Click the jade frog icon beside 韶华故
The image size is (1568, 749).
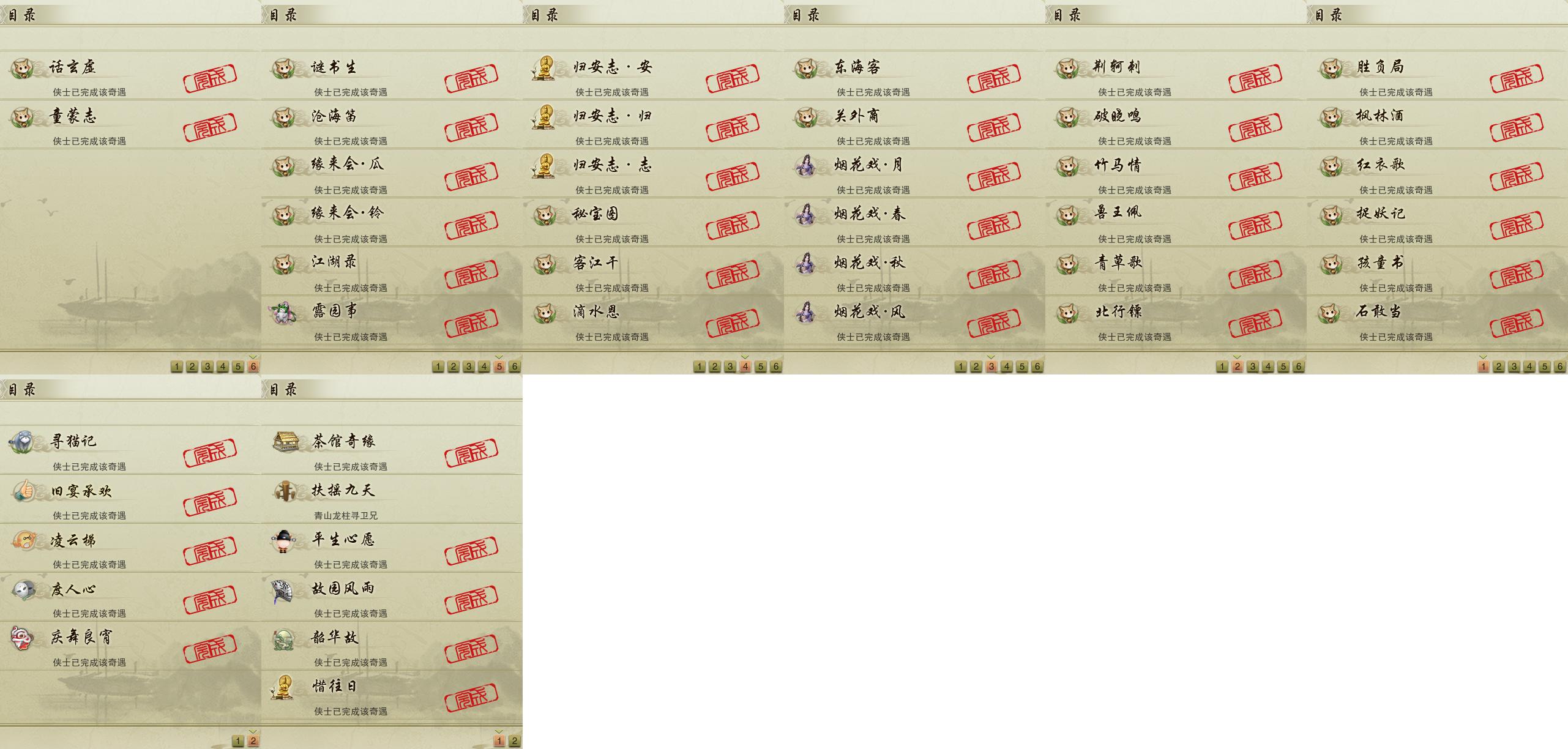pyautogui.click(x=283, y=638)
